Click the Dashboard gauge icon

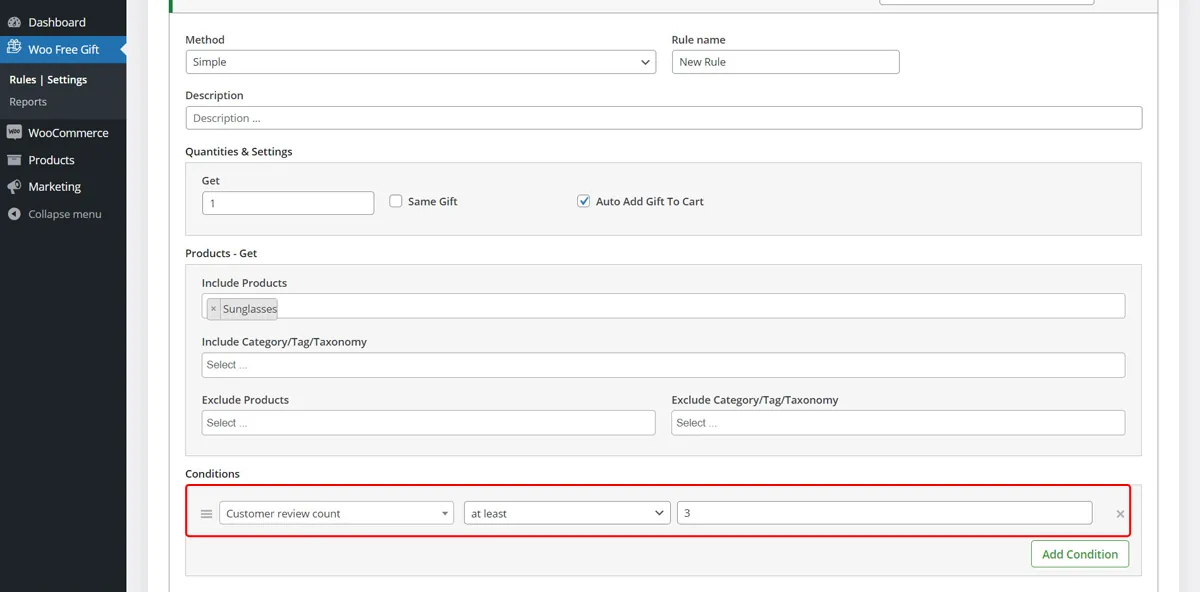click(14, 22)
